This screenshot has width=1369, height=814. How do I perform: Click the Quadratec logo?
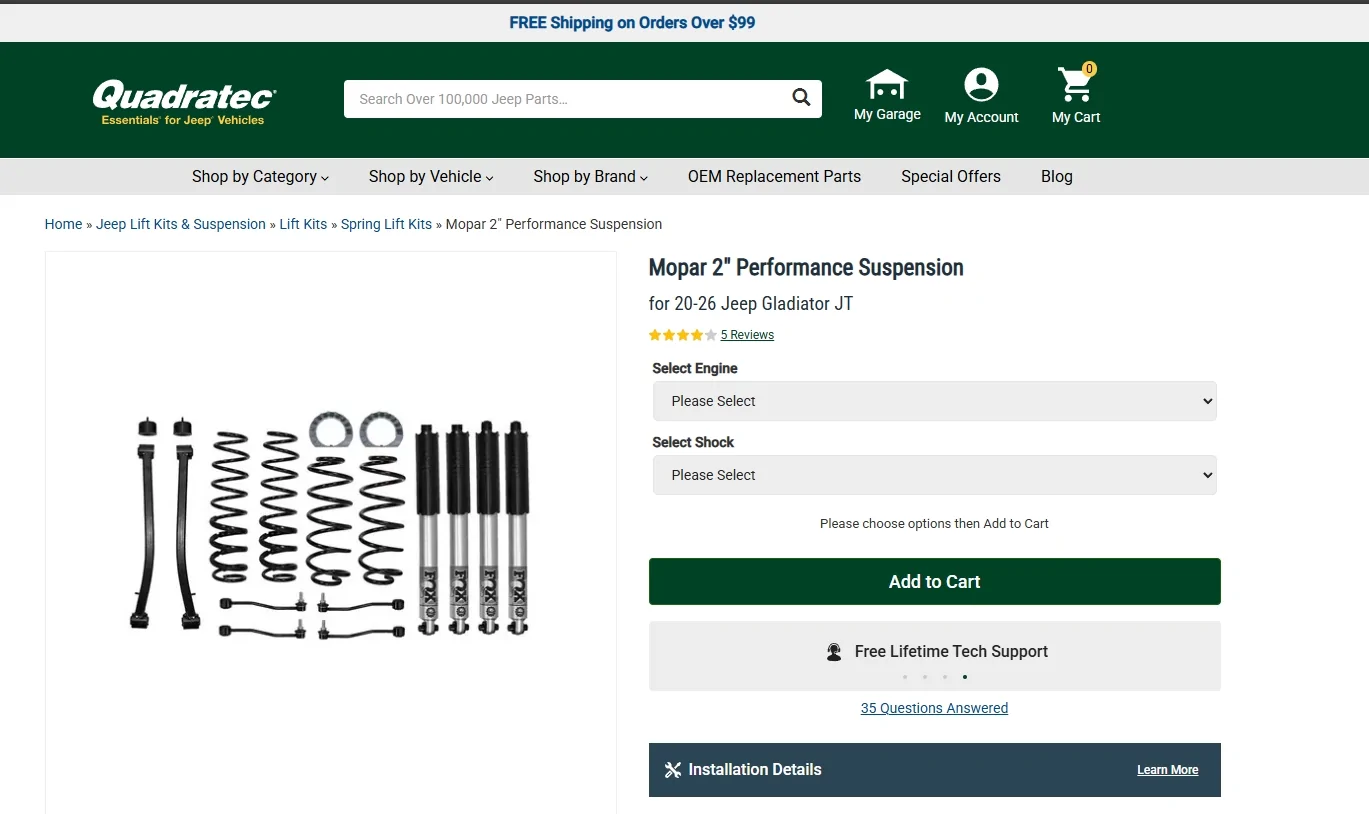[x=185, y=103]
